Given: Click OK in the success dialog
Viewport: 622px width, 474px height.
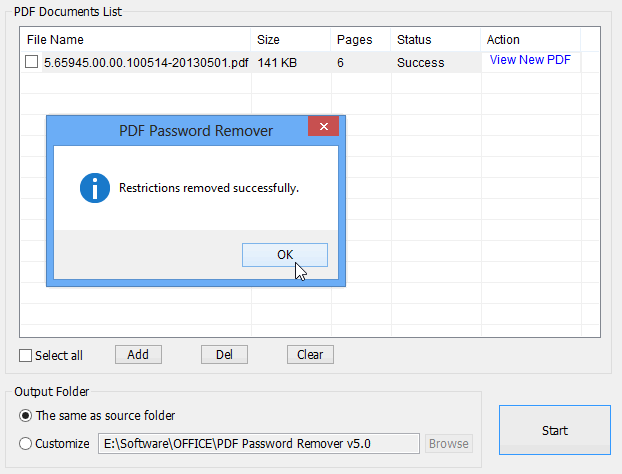Looking at the screenshot, I should pos(285,255).
